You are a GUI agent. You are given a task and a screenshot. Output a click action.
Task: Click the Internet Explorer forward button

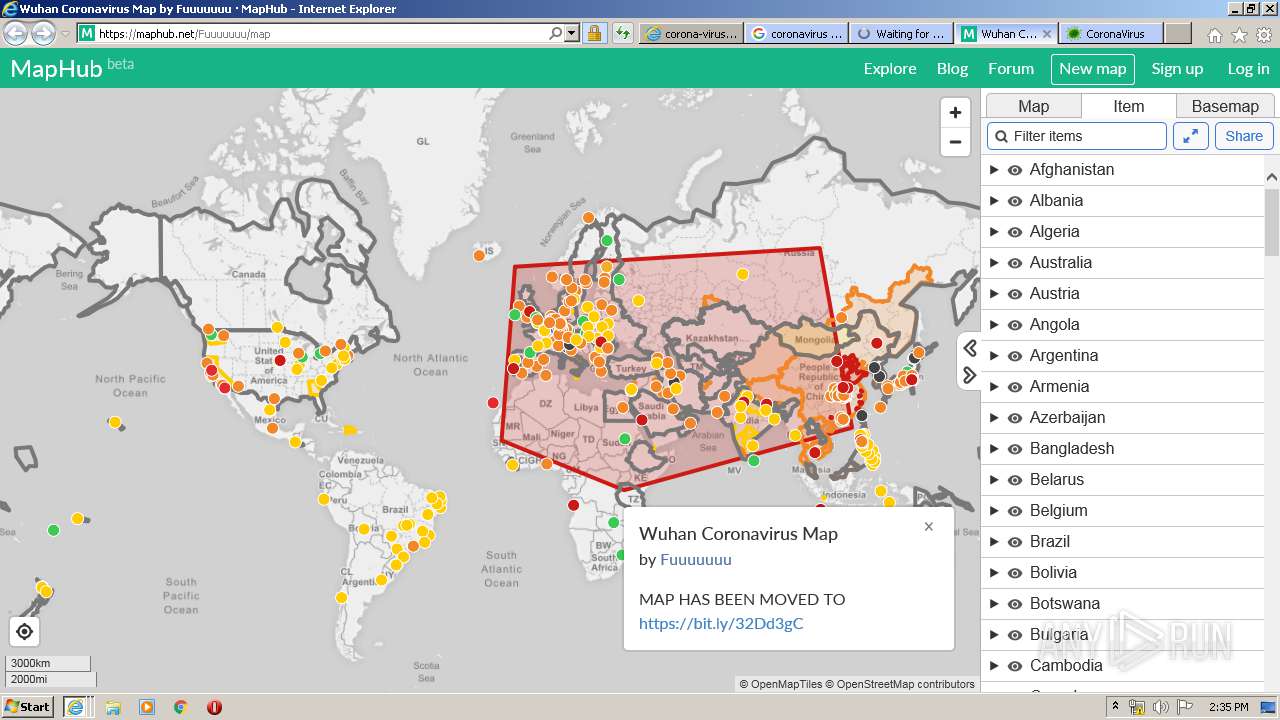pyautogui.click(x=43, y=33)
